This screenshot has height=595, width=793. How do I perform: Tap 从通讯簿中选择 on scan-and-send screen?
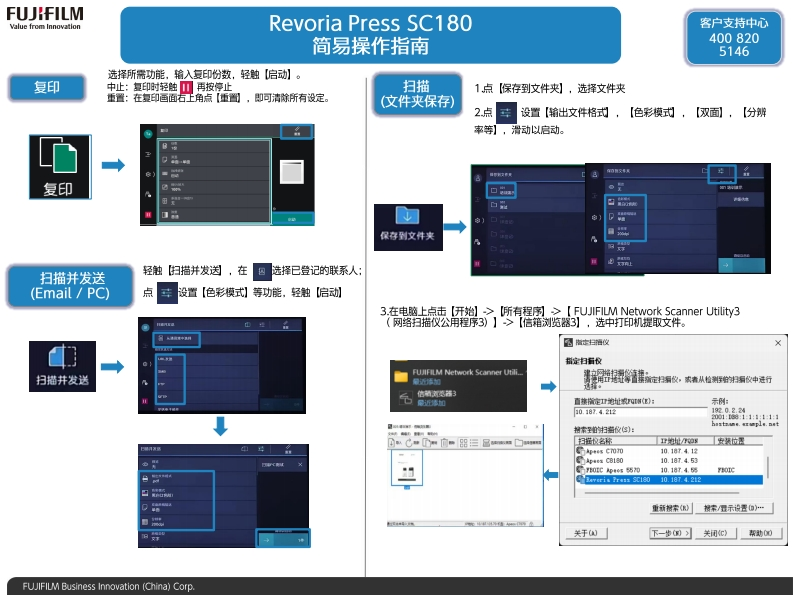point(177,339)
